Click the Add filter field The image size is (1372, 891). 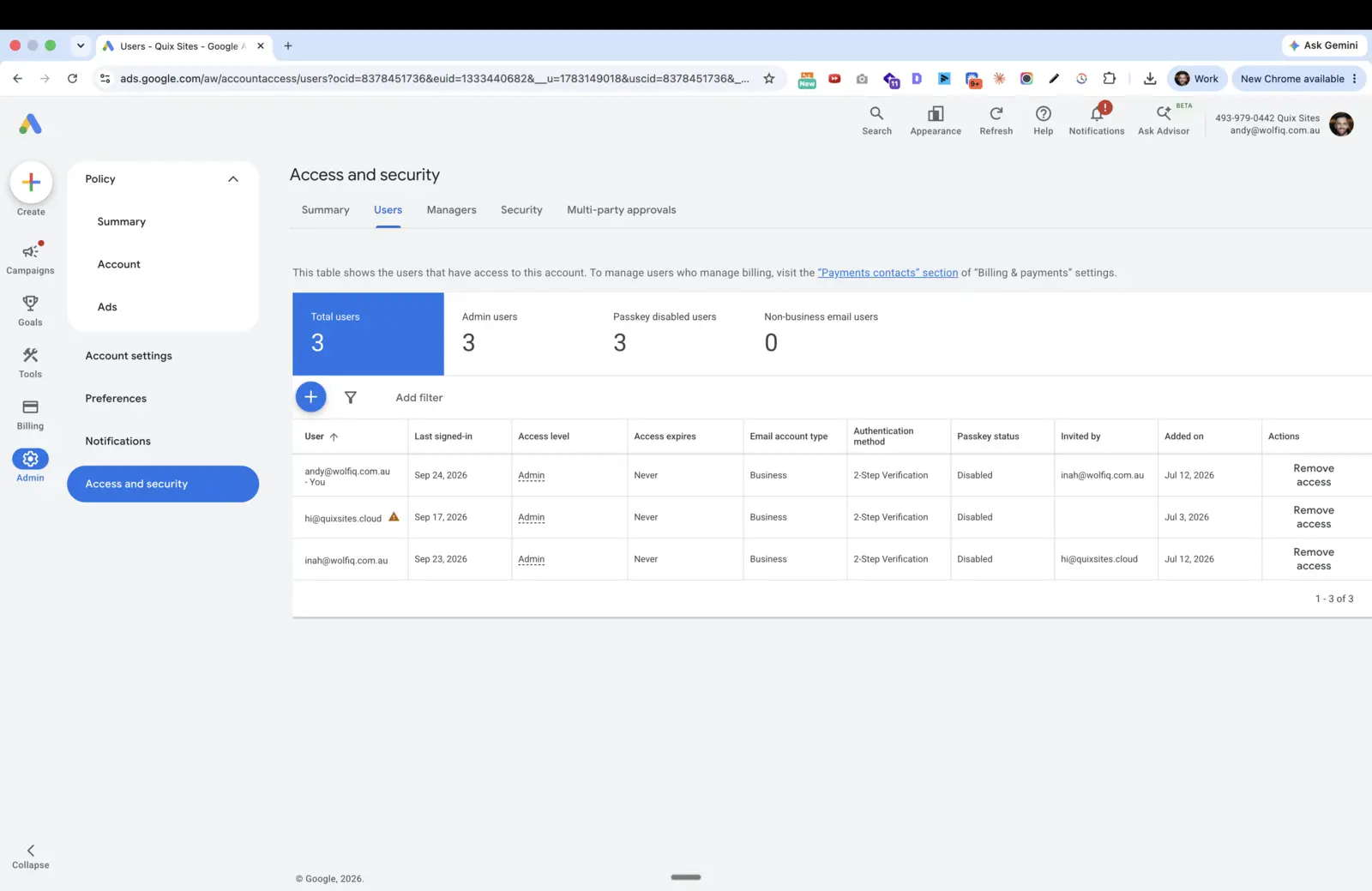tap(419, 398)
